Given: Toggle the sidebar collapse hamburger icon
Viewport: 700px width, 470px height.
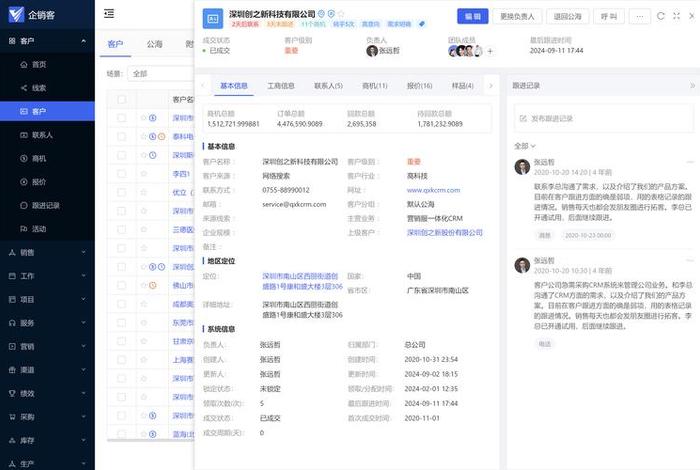Looking at the screenshot, I should tap(109, 13).
